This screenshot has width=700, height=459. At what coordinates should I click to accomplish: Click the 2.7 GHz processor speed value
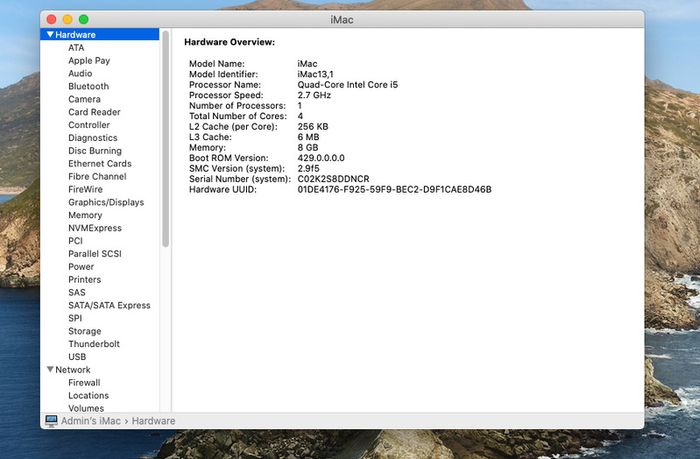coord(314,95)
